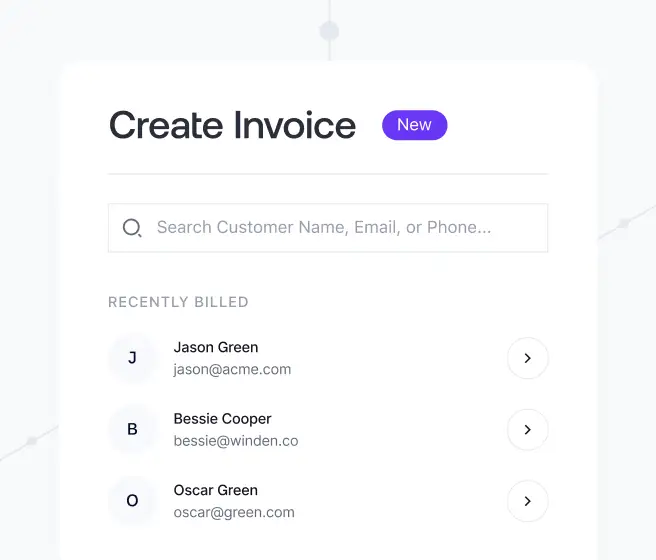Click the oscar@green.com email address
656x560 pixels.
click(x=234, y=512)
